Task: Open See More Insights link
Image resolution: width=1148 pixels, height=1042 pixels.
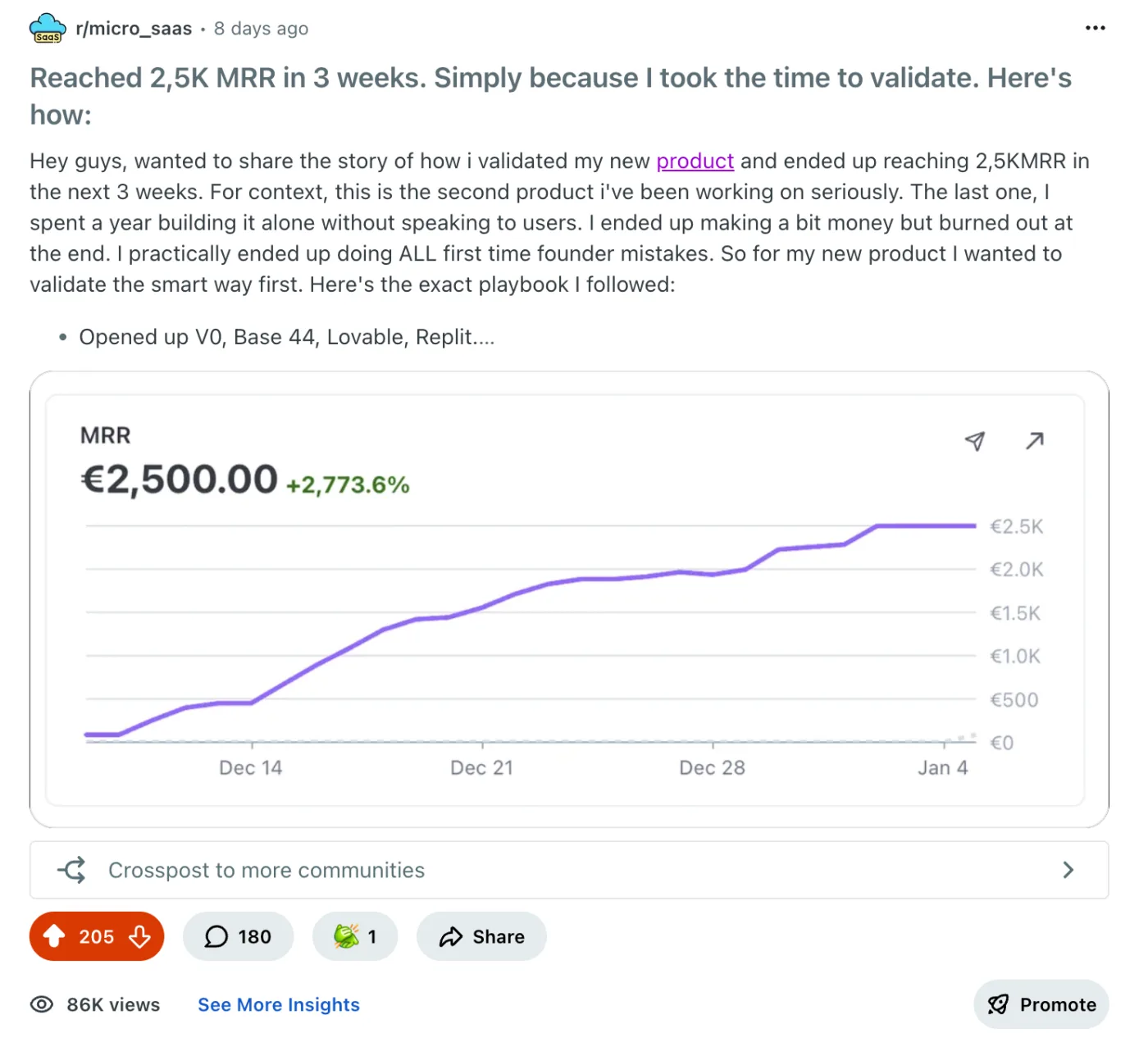Action: click(279, 1004)
